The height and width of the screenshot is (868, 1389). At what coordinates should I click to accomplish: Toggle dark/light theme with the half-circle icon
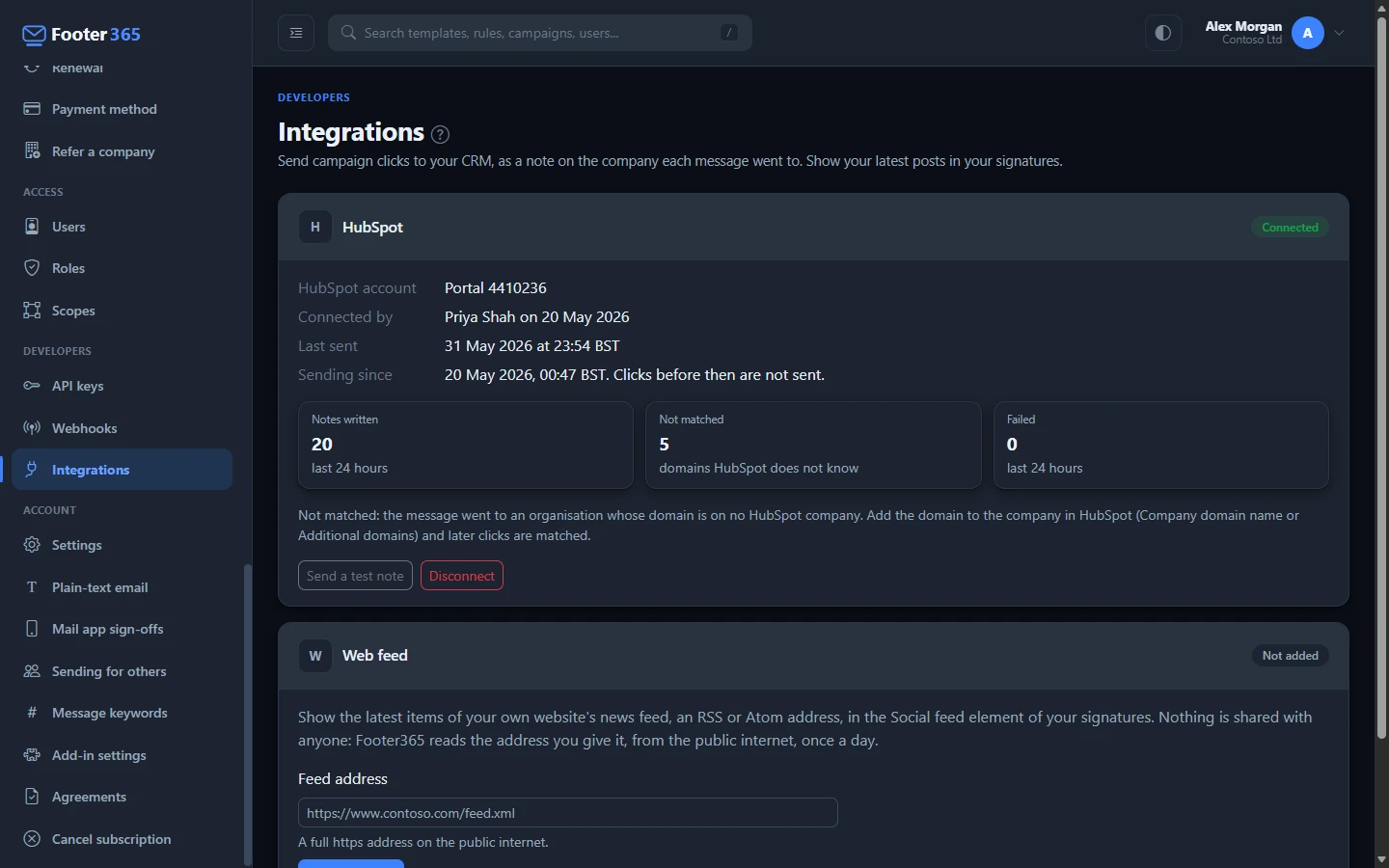[1163, 33]
